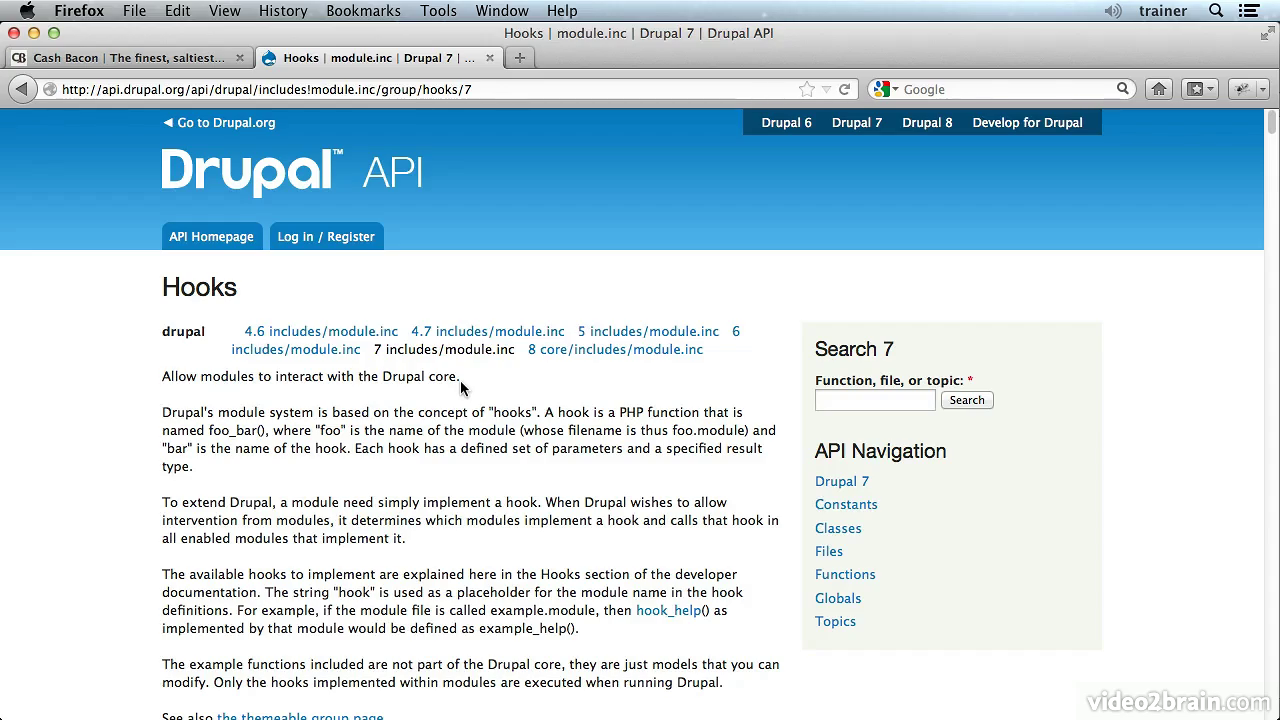
Task: Open Constants in API Navigation
Action: tap(846, 504)
